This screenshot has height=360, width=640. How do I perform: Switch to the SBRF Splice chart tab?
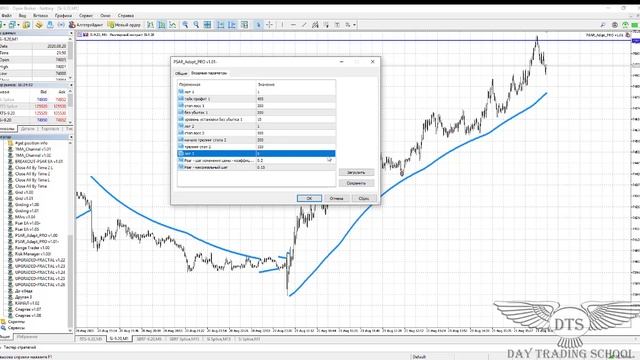tap(185, 339)
